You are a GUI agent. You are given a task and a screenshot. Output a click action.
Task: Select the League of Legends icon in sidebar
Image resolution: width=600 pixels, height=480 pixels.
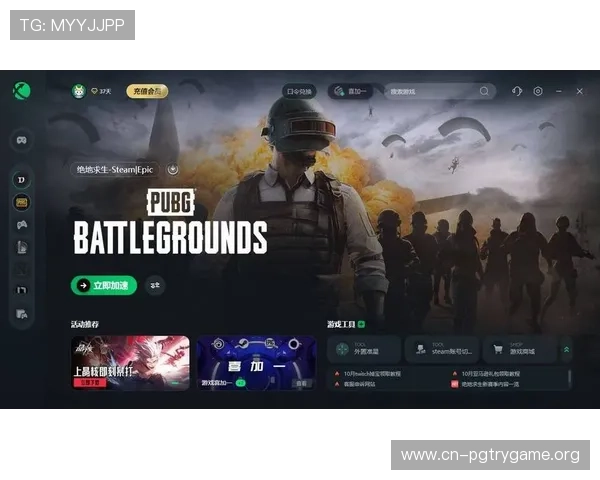tap(21, 247)
